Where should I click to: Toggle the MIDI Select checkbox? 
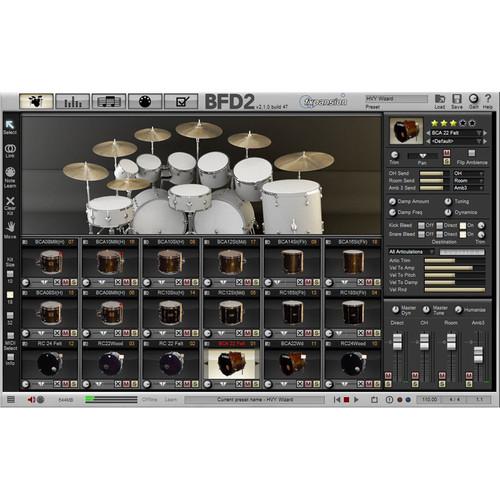(10, 335)
